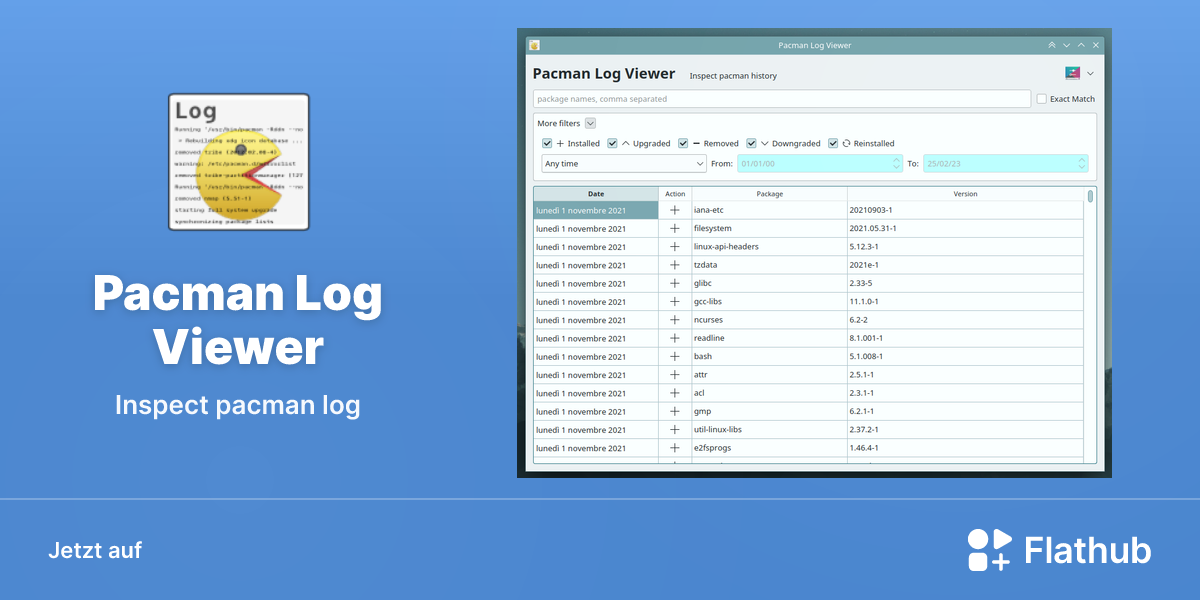Click the Version column header
The height and width of the screenshot is (600, 1200).
pos(965,194)
